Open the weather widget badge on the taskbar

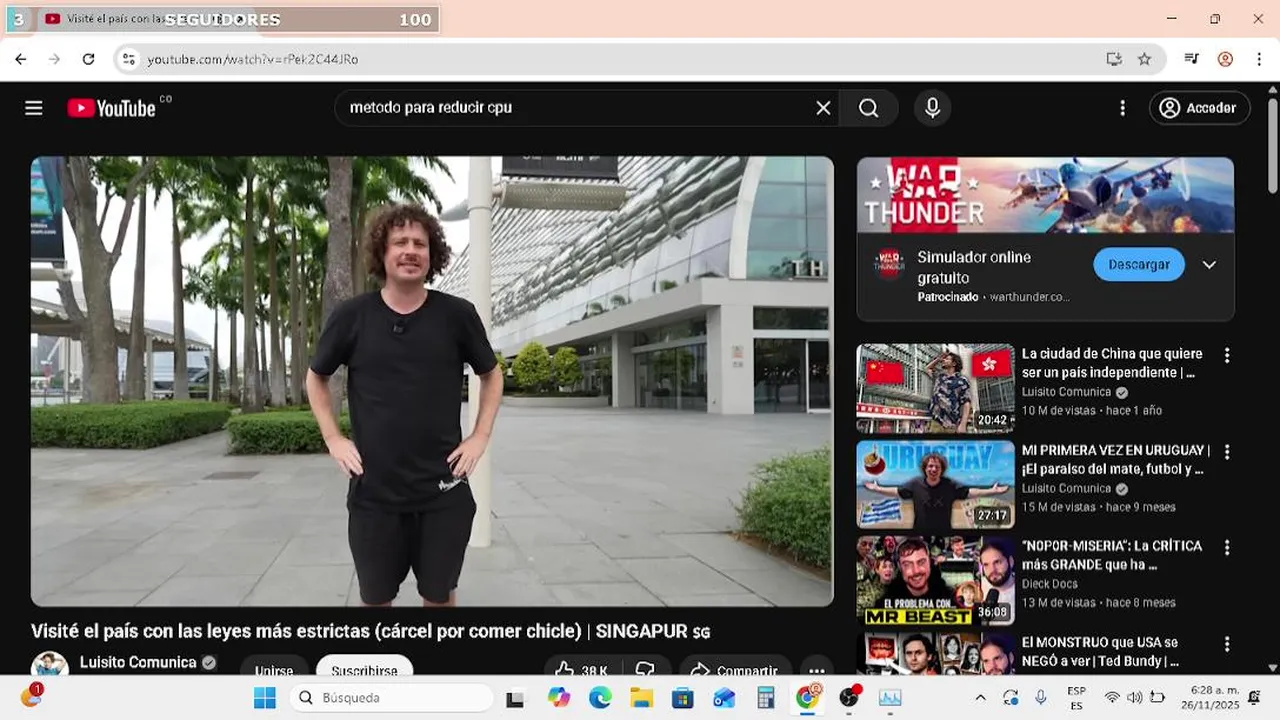[32, 696]
